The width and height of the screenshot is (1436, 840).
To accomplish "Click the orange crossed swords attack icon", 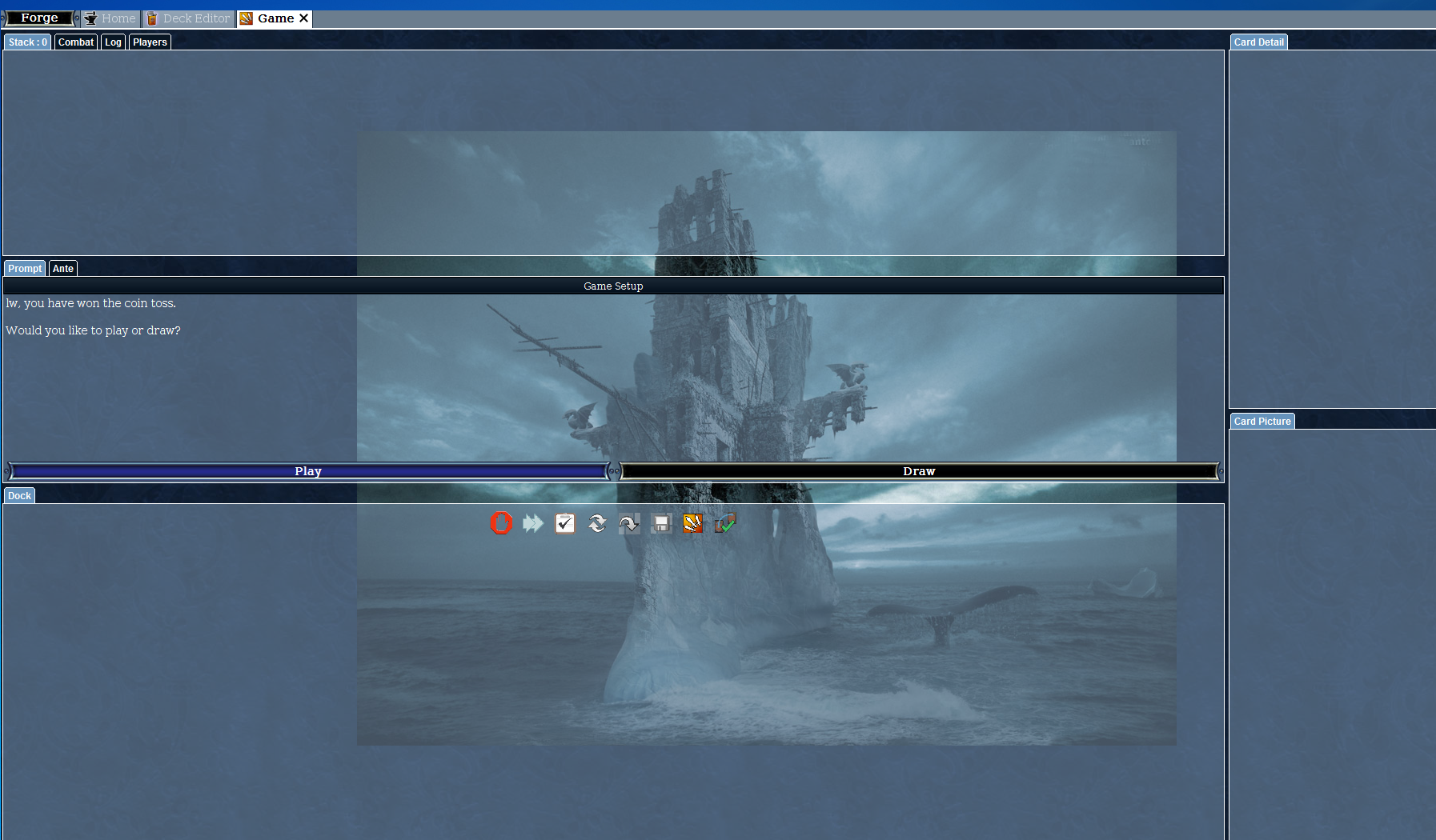I will coord(693,523).
